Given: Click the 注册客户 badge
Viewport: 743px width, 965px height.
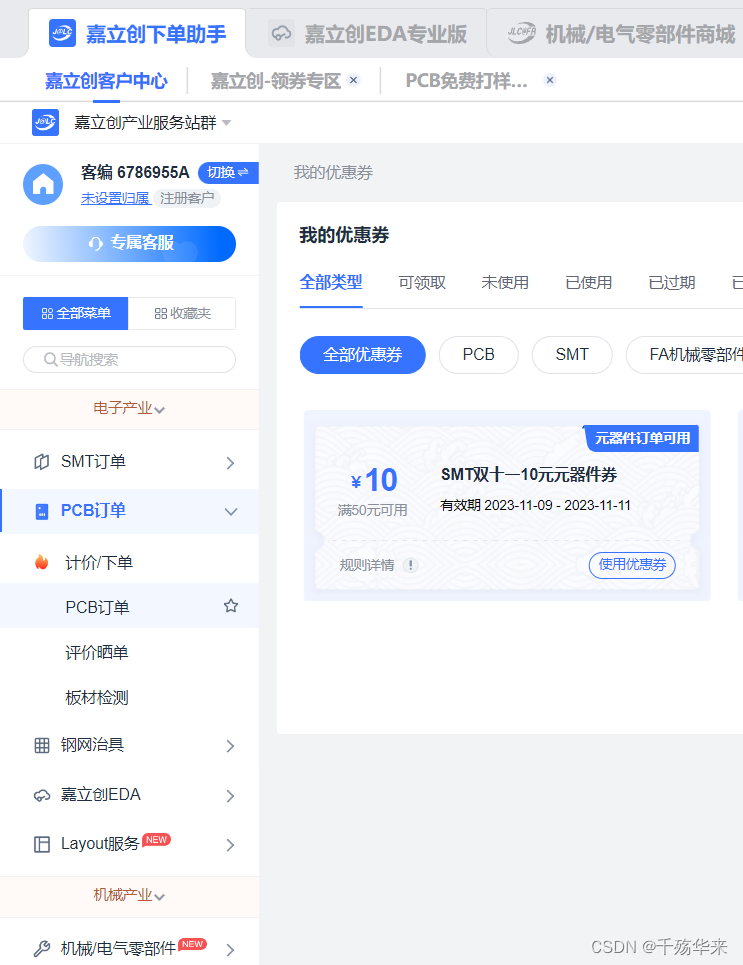Looking at the screenshot, I should point(187,198).
